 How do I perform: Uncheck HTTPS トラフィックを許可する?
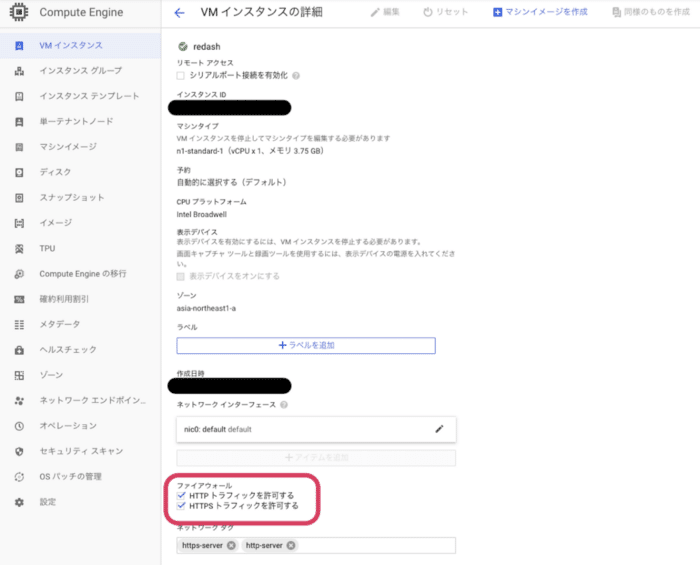click(181, 506)
